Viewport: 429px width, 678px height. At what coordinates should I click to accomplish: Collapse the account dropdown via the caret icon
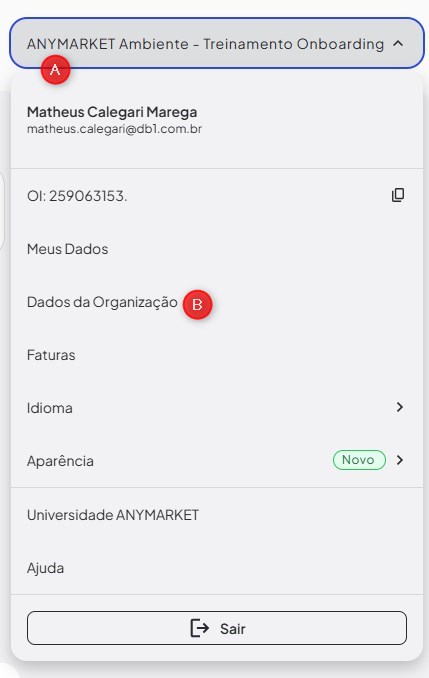click(x=398, y=43)
